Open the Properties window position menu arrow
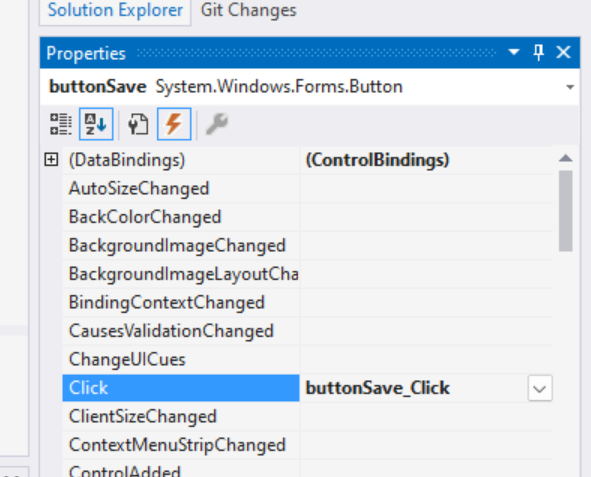The width and height of the screenshot is (591, 477). click(514, 52)
